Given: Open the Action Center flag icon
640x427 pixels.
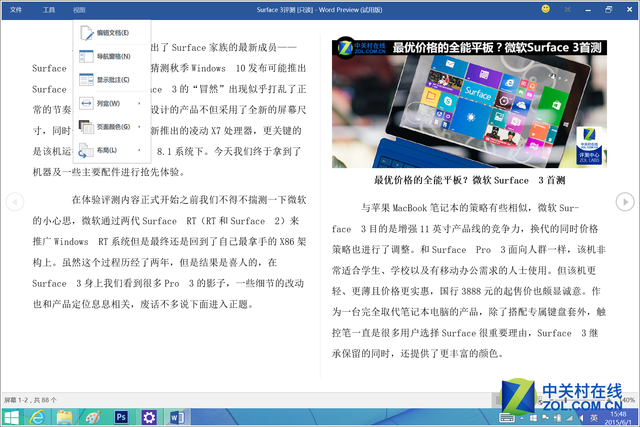Looking at the screenshot, I should click(x=545, y=418).
